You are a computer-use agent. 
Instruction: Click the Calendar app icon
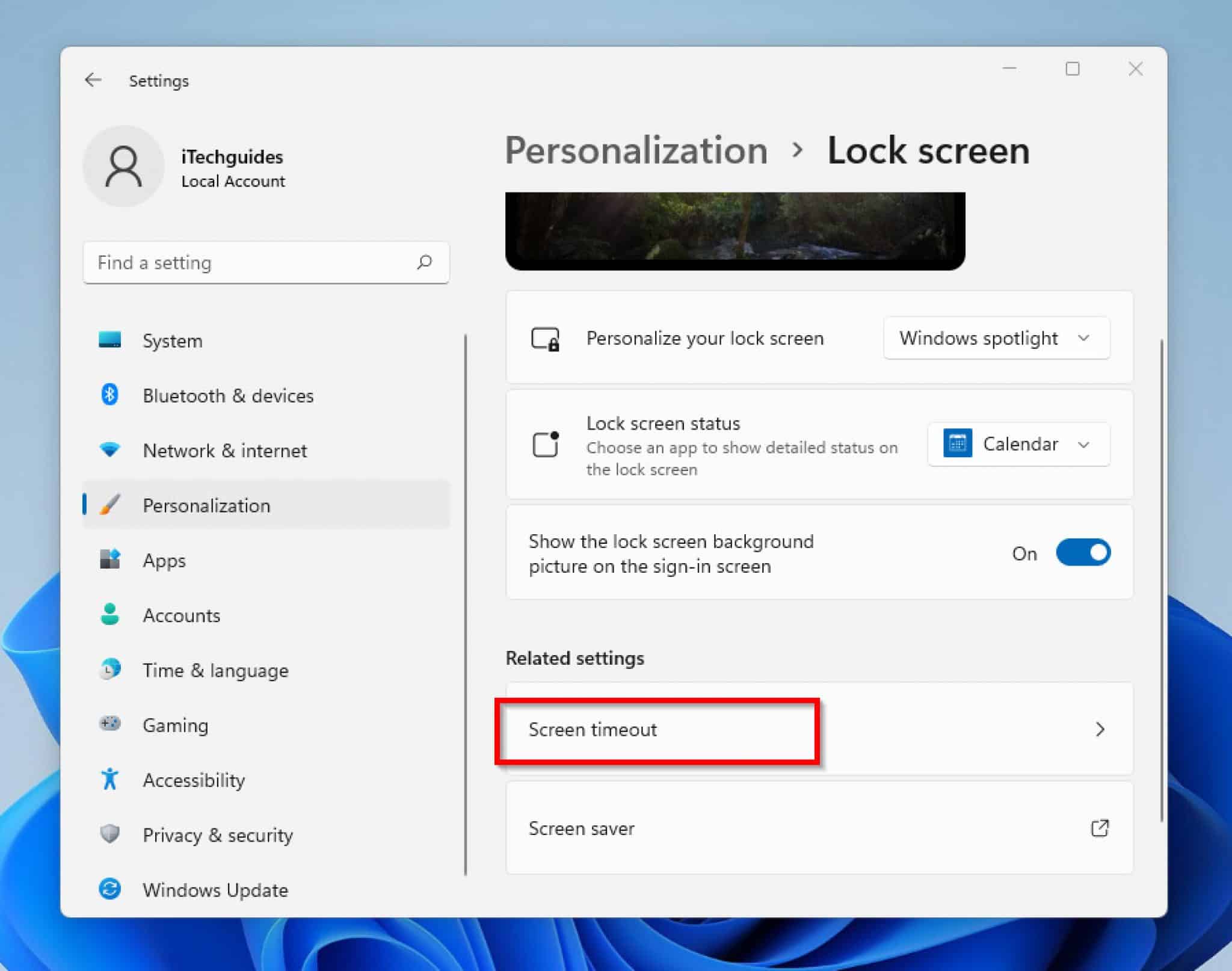pyautogui.click(x=958, y=443)
